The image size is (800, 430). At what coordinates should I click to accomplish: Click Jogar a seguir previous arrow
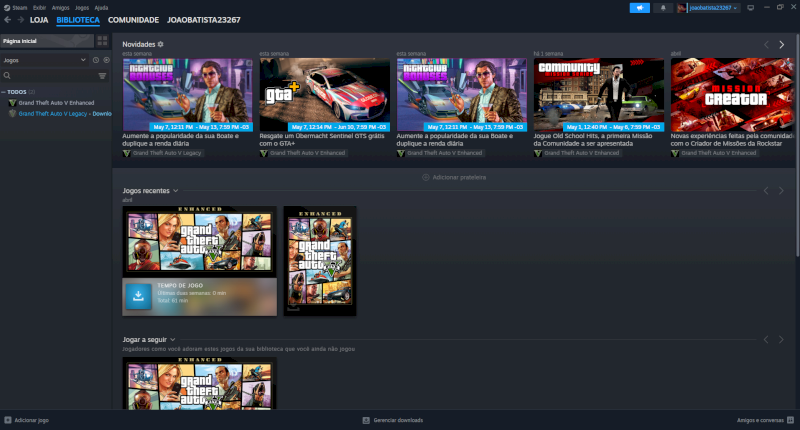coord(766,340)
